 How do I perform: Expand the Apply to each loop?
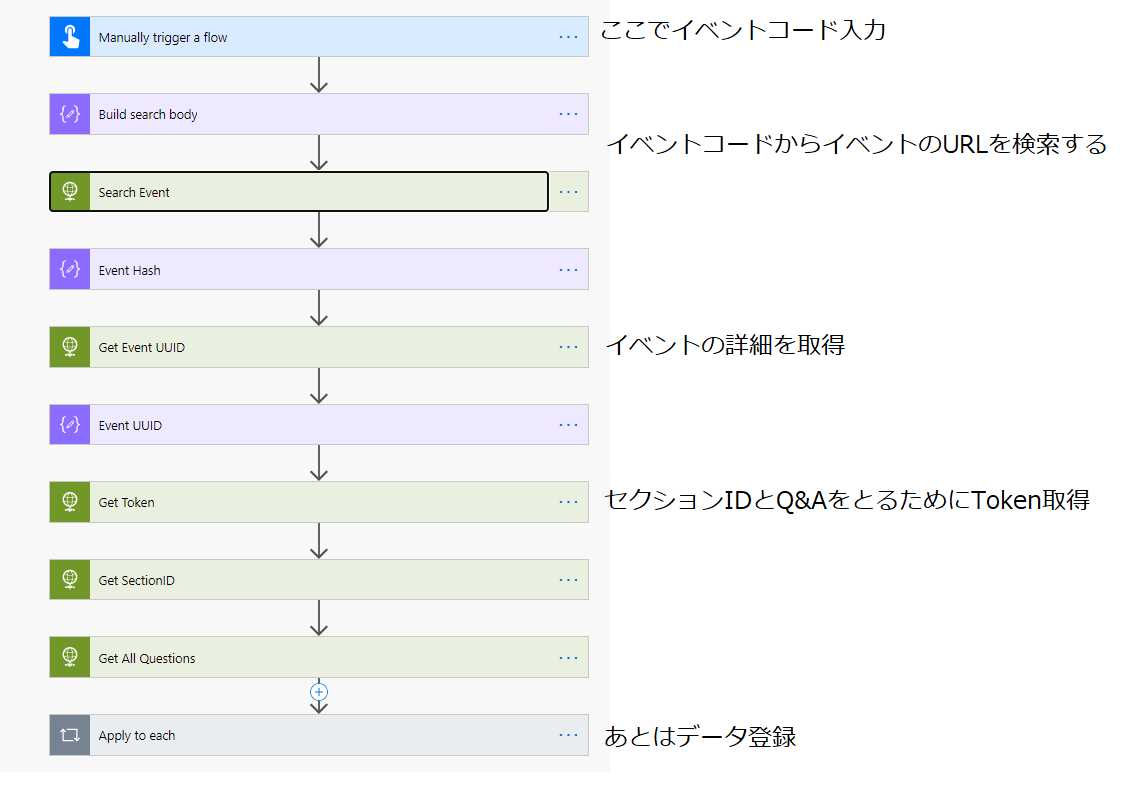pos(319,735)
